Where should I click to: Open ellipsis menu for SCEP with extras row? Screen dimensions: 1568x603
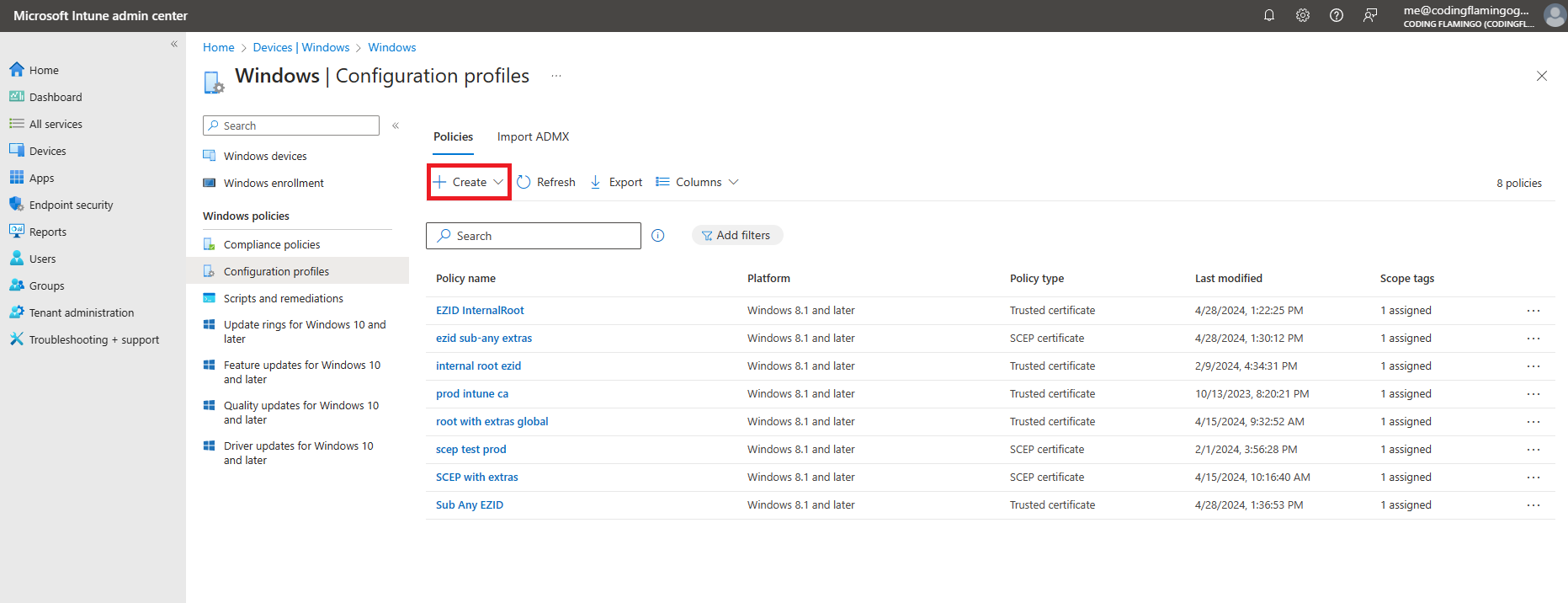pos(1533,478)
